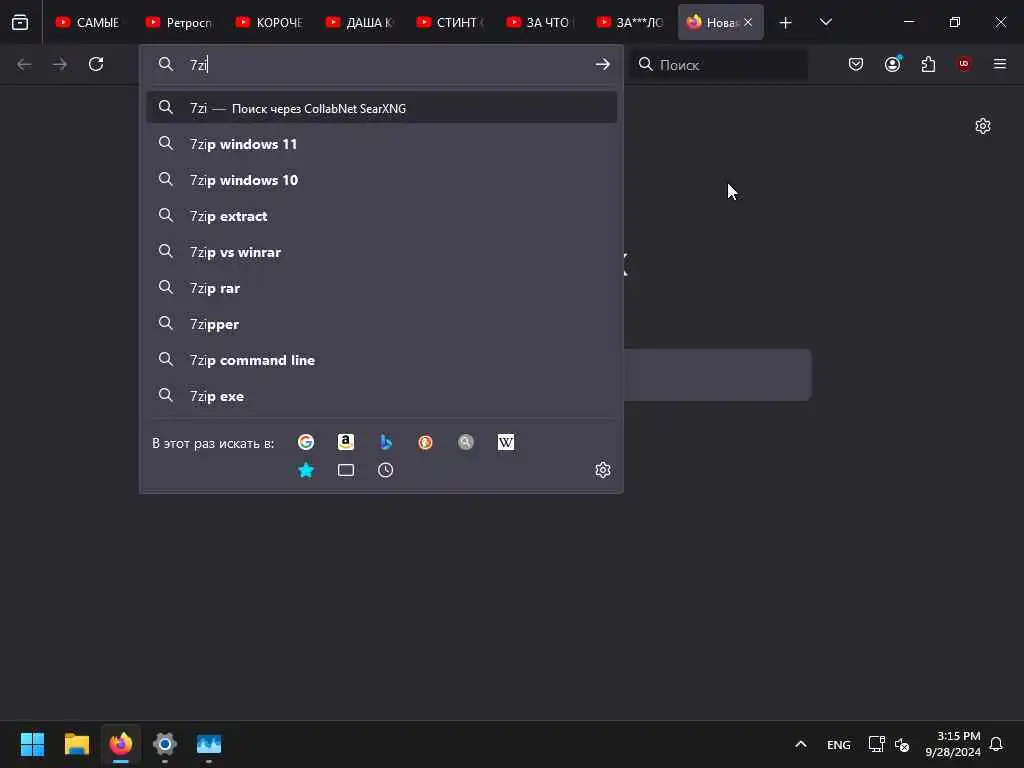Choose suggestion 7zipper

tap(381, 323)
